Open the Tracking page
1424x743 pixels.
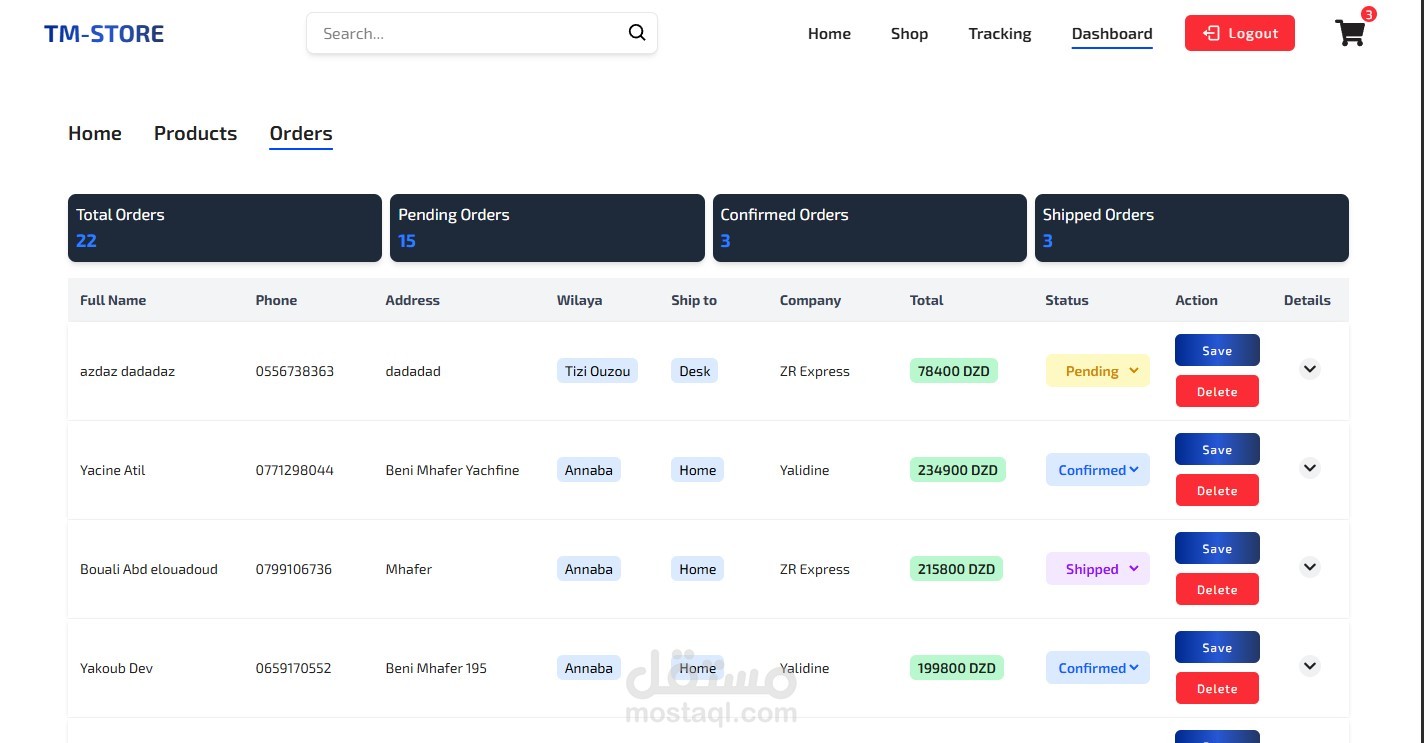click(x=999, y=33)
